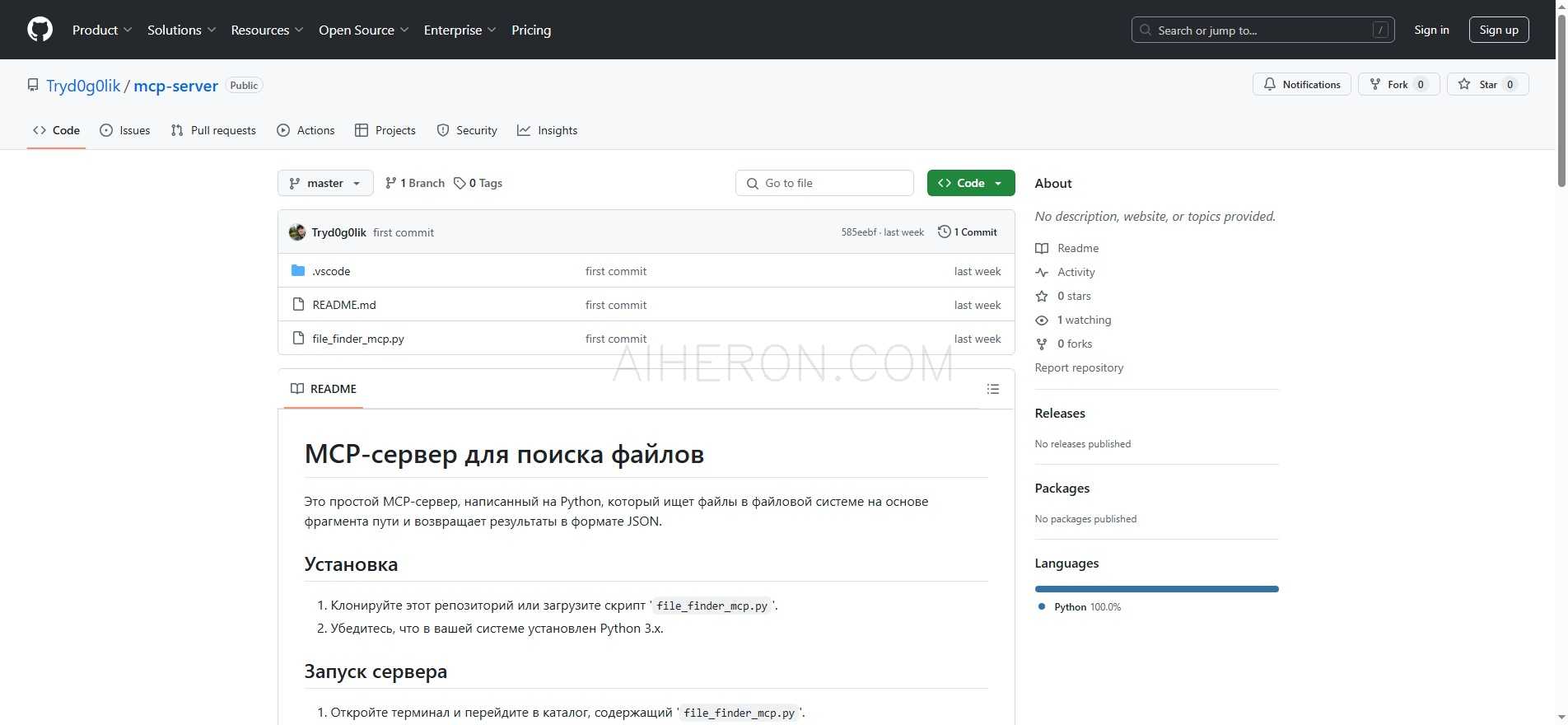This screenshot has width=1568, height=725.
Task: Click the Sign up button
Action: (1499, 30)
